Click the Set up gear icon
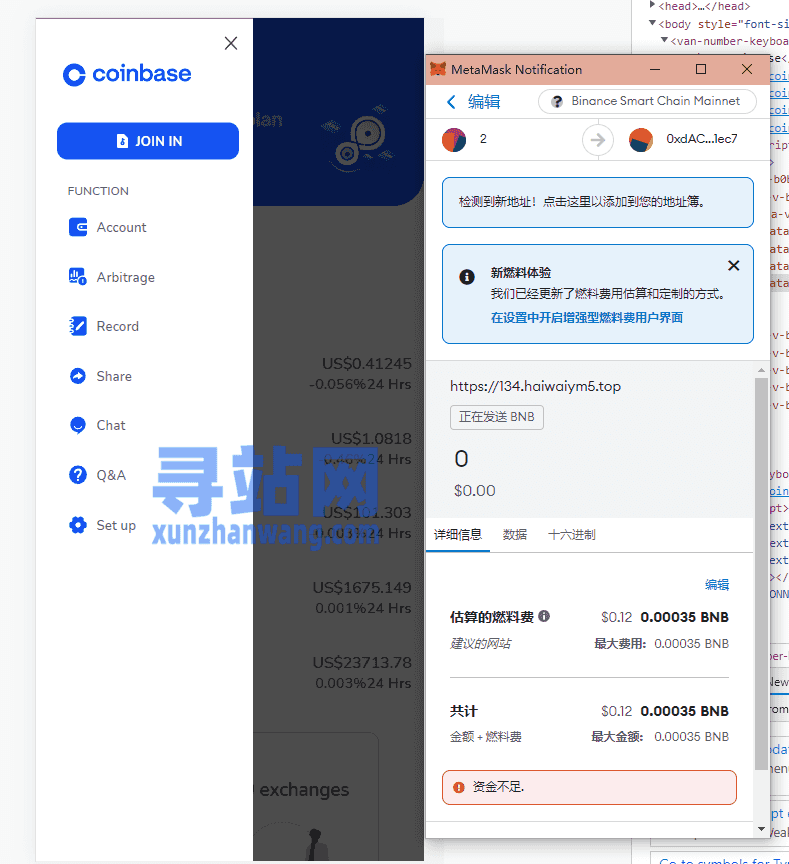The image size is (789, 864). click(x=78, y=525)
